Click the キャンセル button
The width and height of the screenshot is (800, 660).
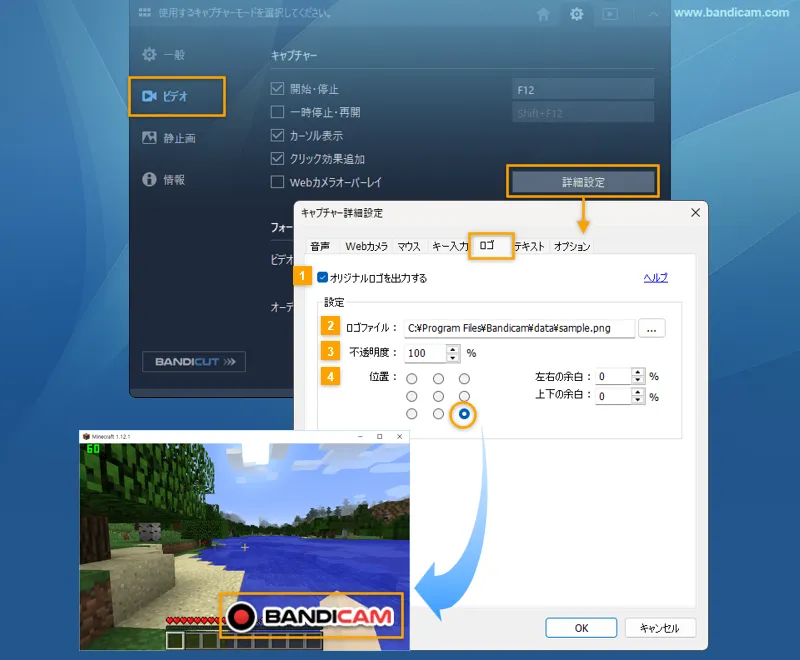tap(660, 628)
